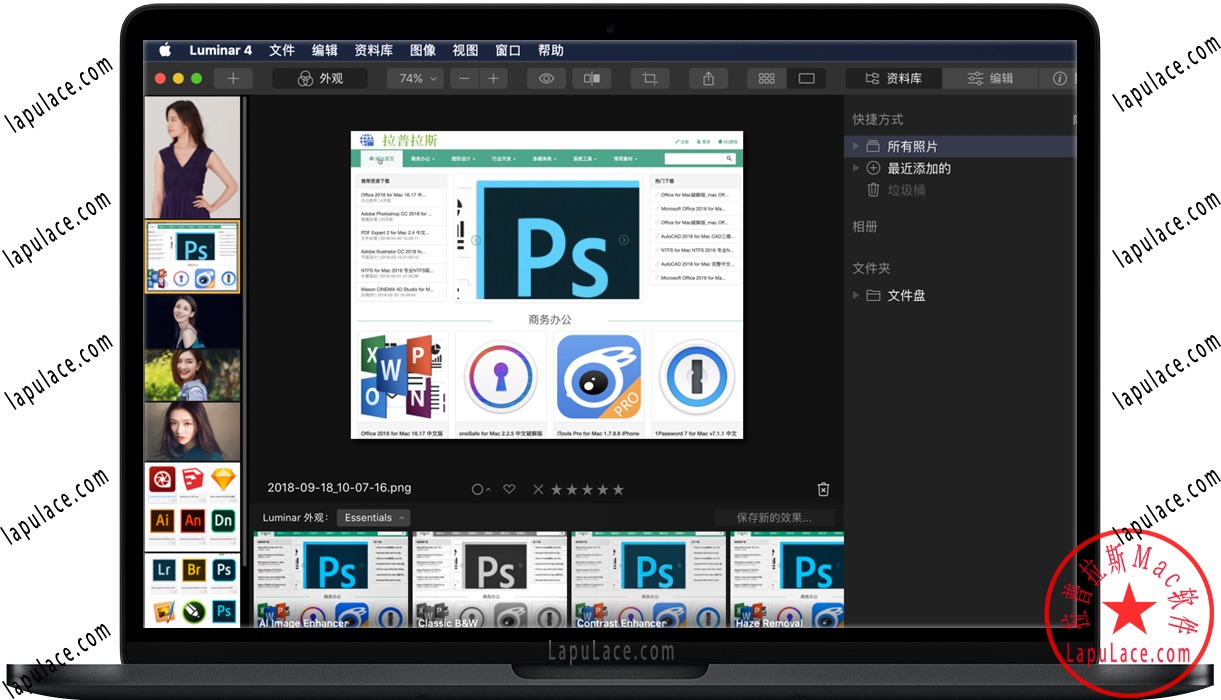Viewport: 1221px width, 700px height.
Task: Open the 74% zoom level dropdown
Action: pyautogui.click(x=414, y=77)
